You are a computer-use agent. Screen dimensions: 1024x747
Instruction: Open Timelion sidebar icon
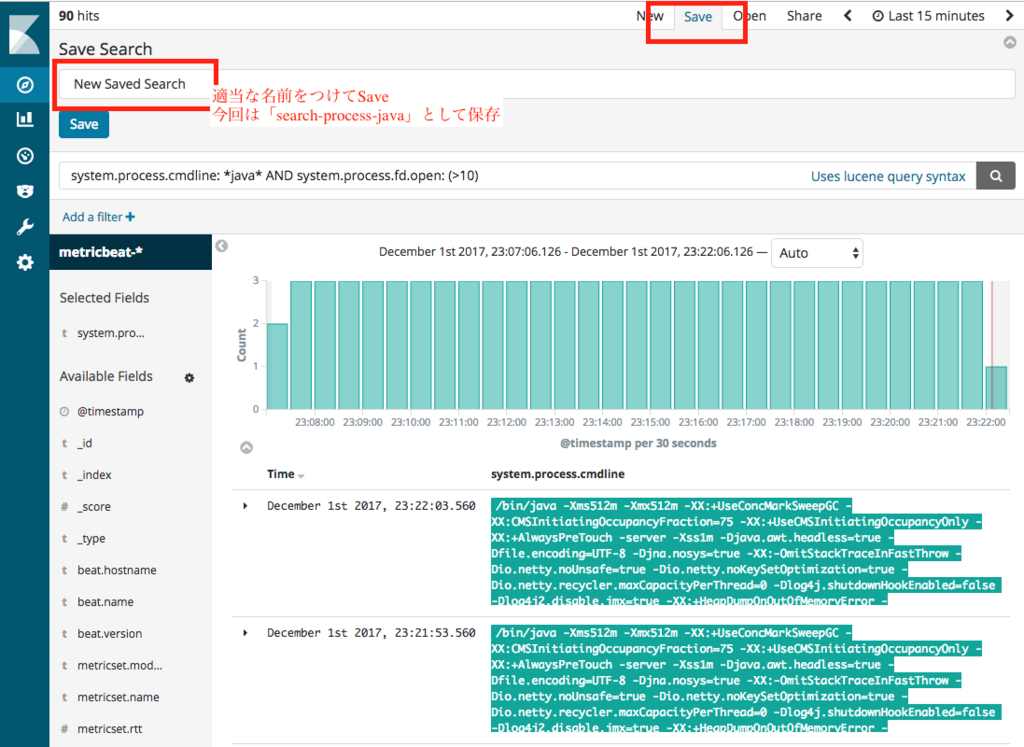(x=25, y=191)
